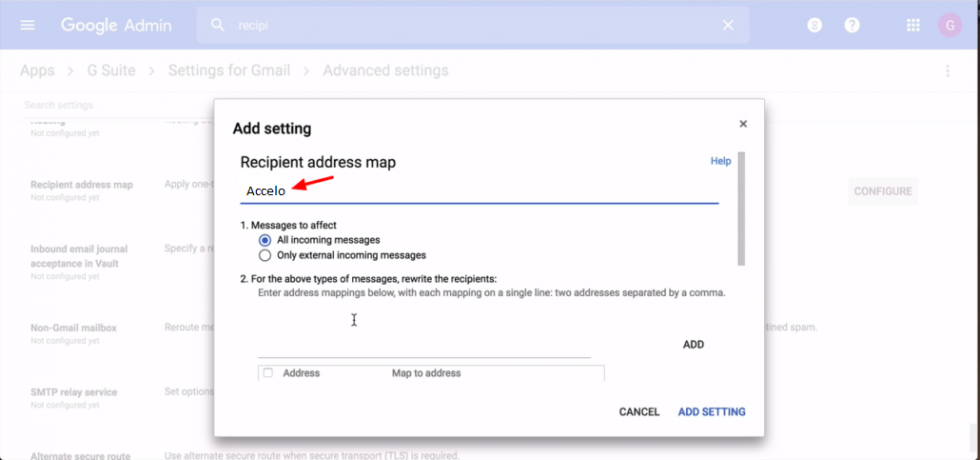Open the account avatar menu

(948, 25)
